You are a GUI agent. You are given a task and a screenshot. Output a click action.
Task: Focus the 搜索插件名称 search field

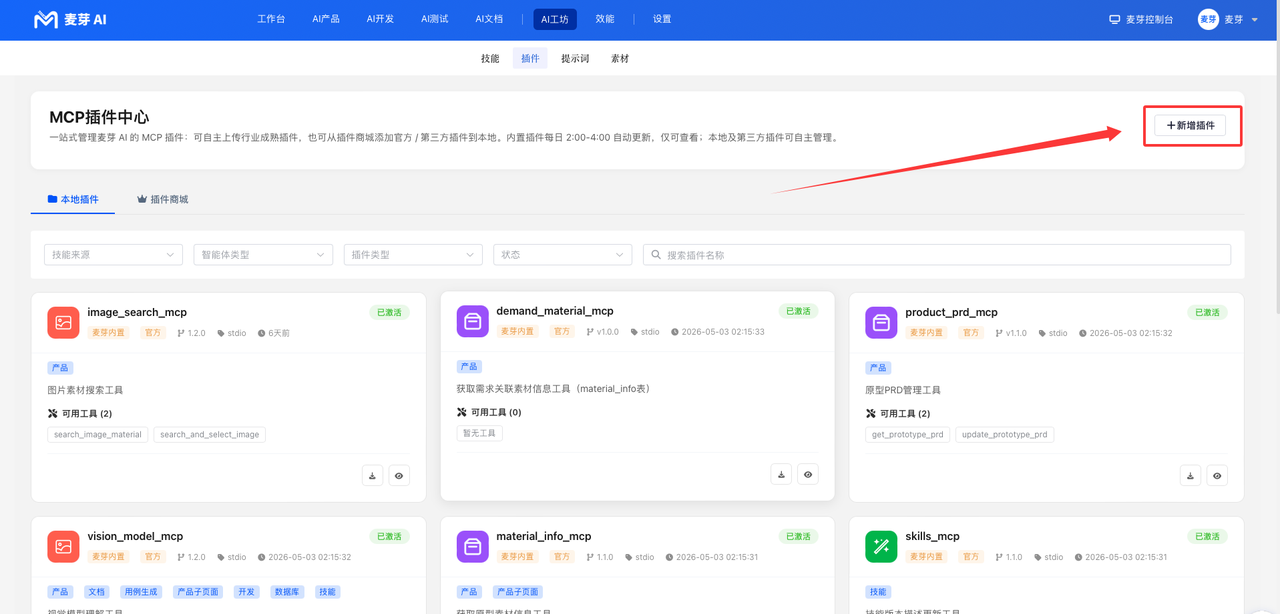point(937,255)
